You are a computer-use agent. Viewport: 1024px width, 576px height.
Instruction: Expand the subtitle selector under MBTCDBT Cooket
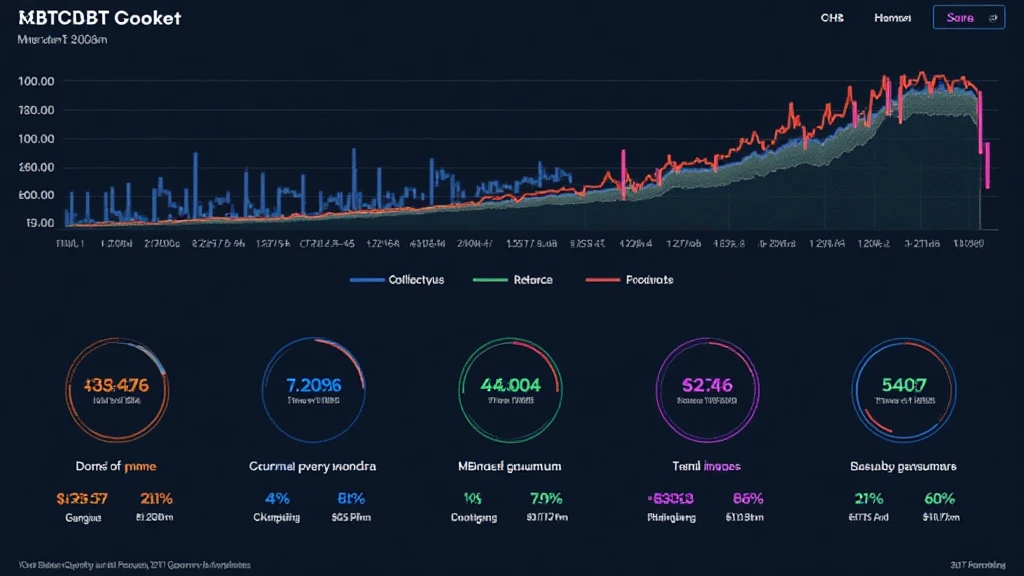(62, 41)
